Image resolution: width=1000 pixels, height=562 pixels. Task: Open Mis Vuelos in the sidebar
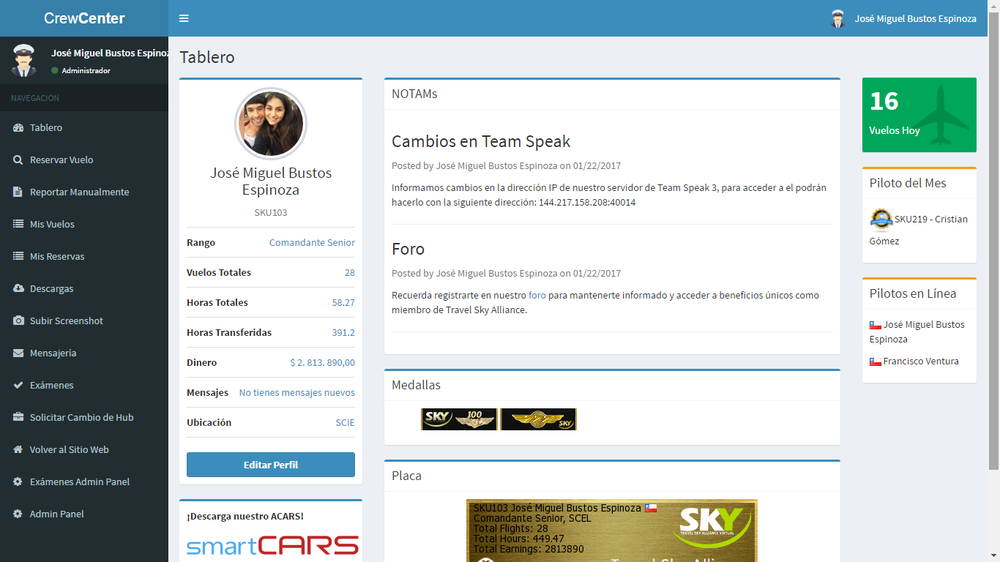tap(52, 224)
